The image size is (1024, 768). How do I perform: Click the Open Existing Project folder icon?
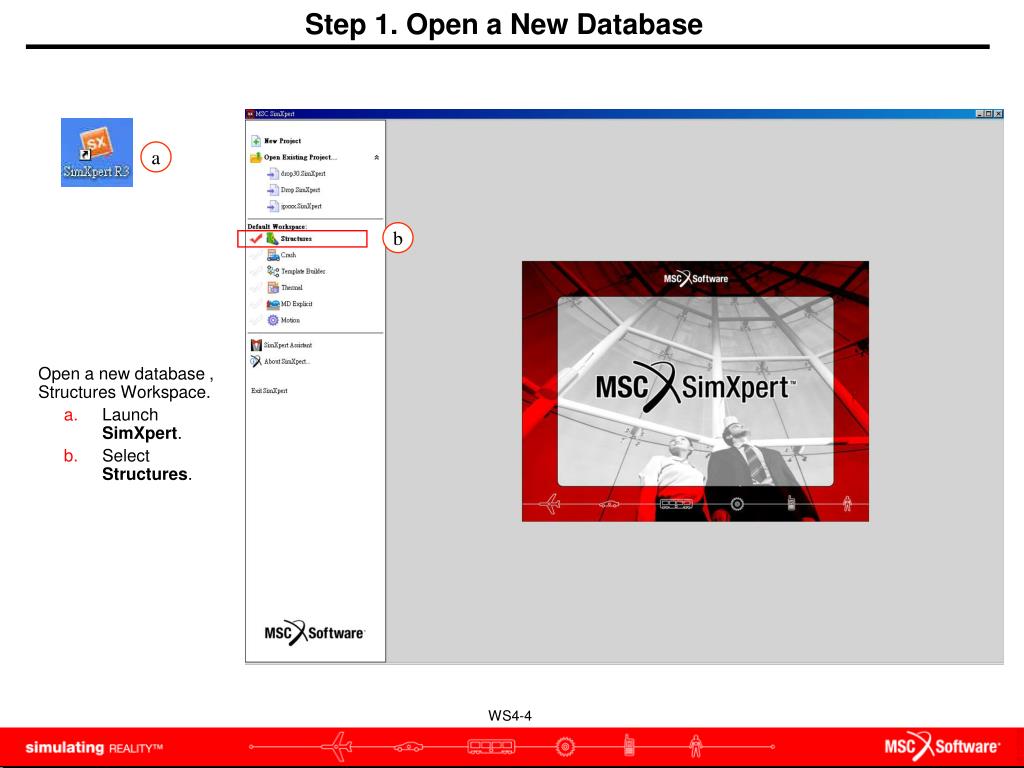pyautogui.click(x=256, y=157)
